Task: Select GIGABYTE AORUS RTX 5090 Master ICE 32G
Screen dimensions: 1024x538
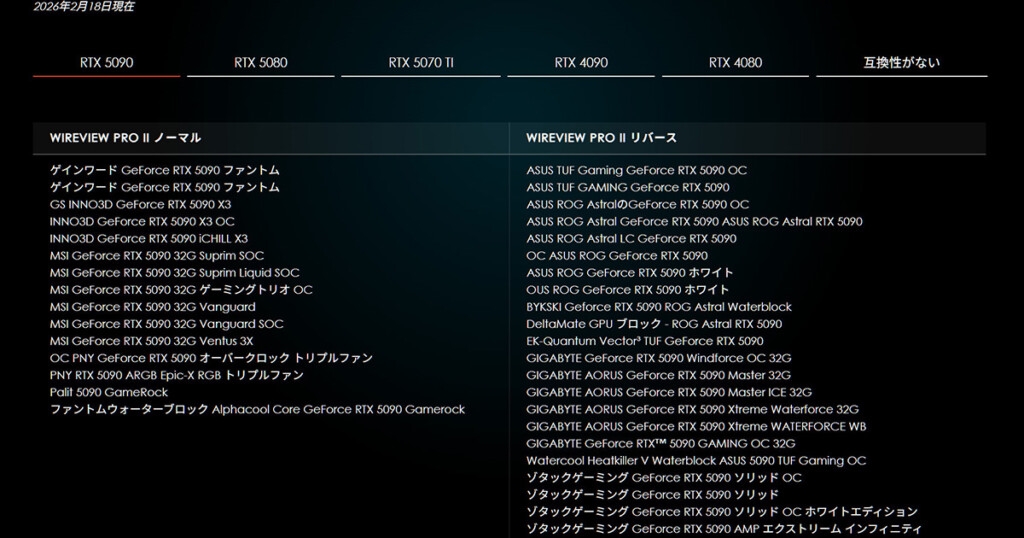Action: (x=669, y=392)
